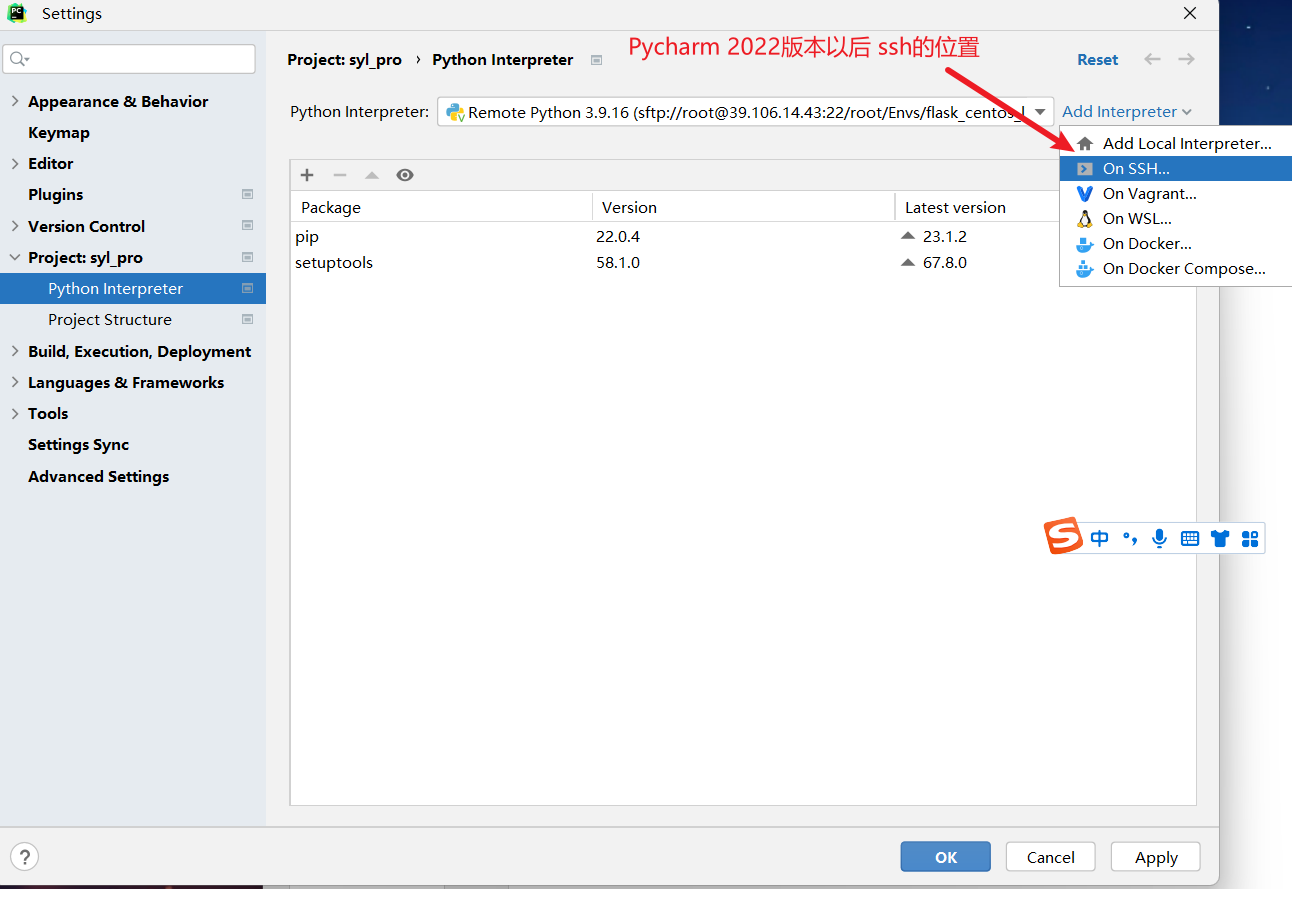Toggle punctuation mode in Sogou toolbar
Screen dimensions: 1292x897
pyautogui.click(x=1129, y=537)
